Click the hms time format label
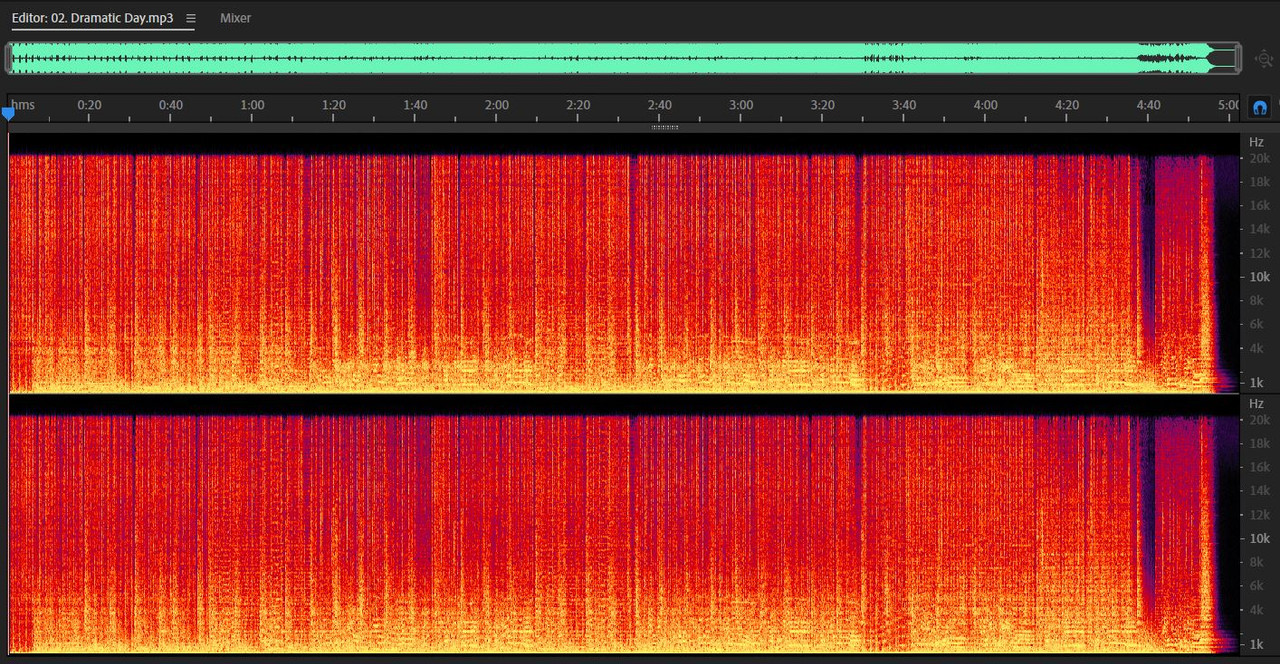This screenshot has width=1280, height=664. (x=23, y=105)
